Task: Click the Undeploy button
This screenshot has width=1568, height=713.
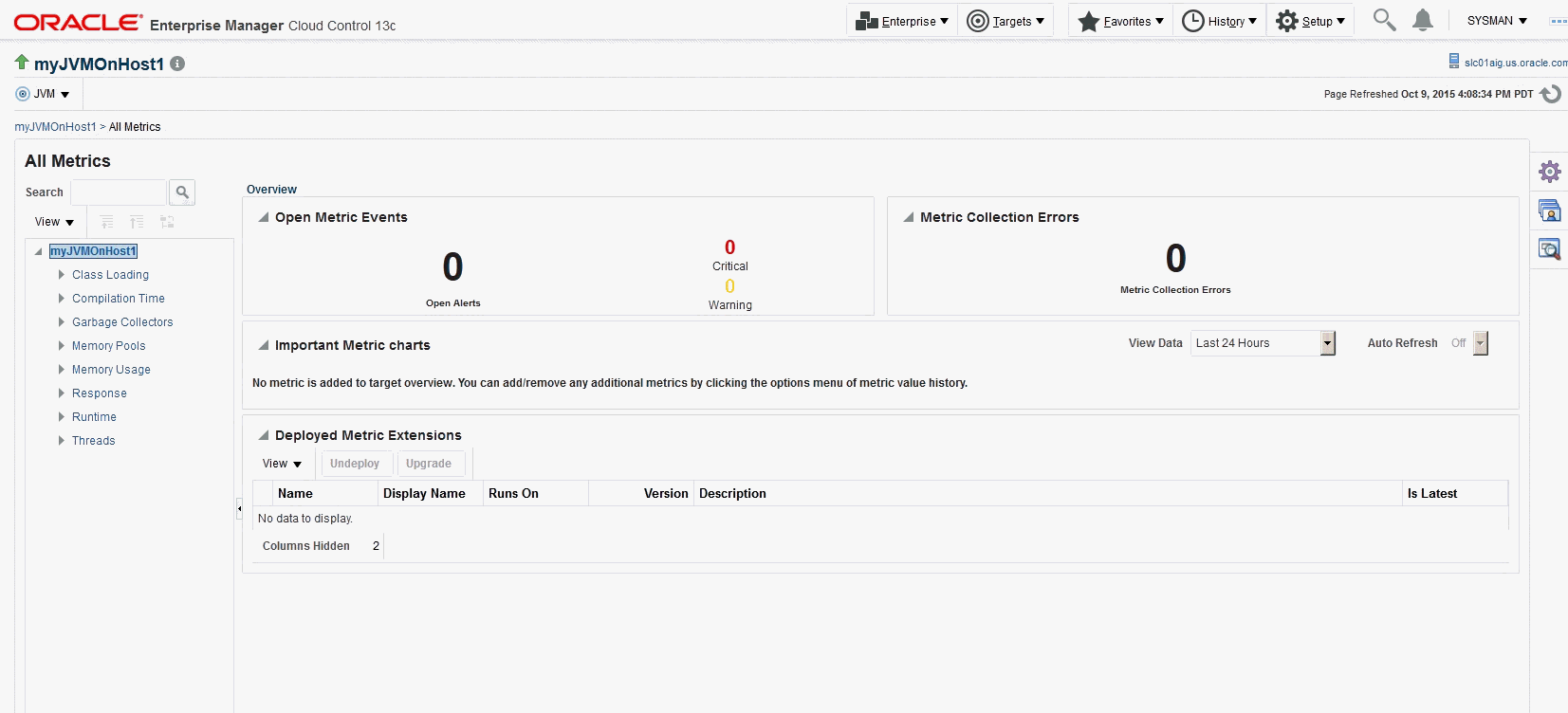Action: pyautogui.click(x=355, y=464)
